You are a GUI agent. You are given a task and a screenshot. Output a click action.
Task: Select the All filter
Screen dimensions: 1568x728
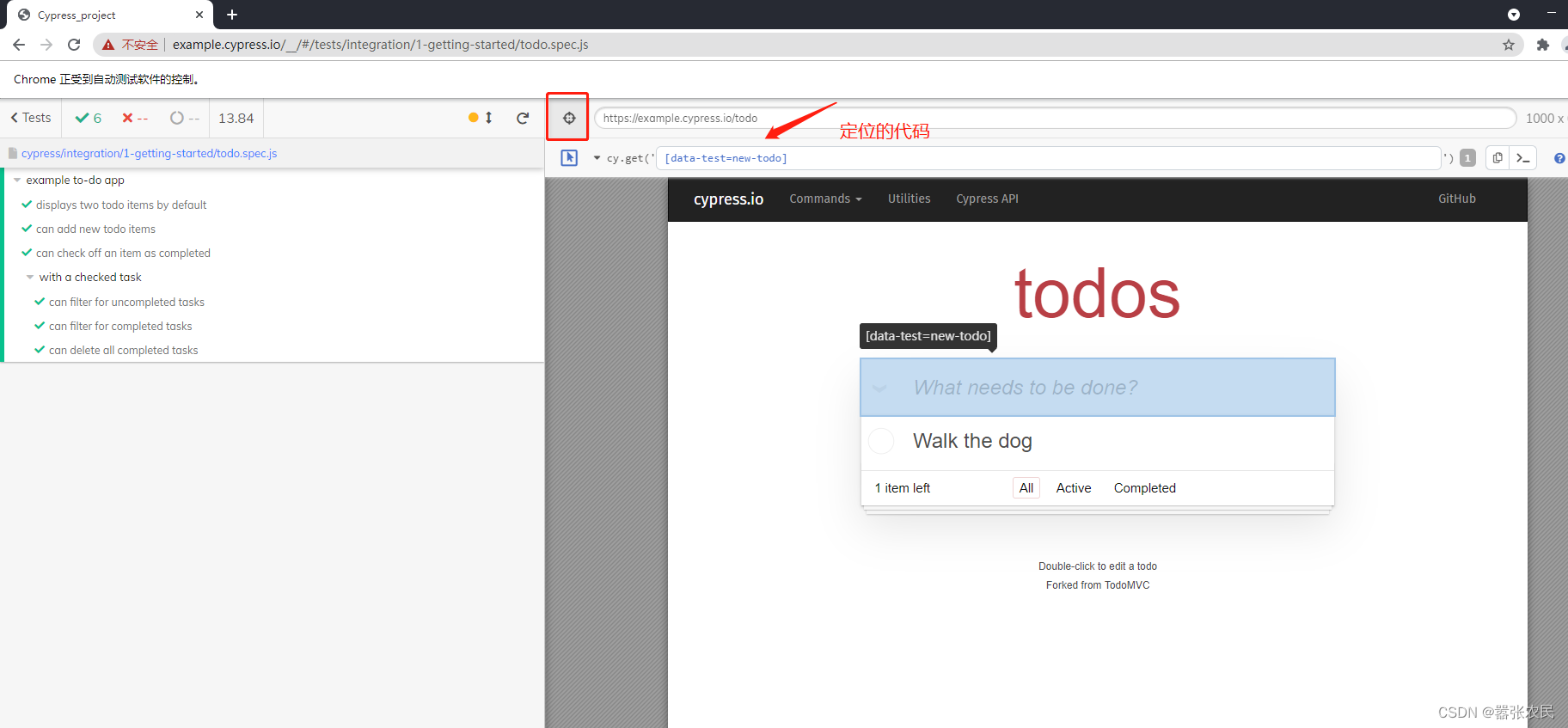(x=1026, y=488)
